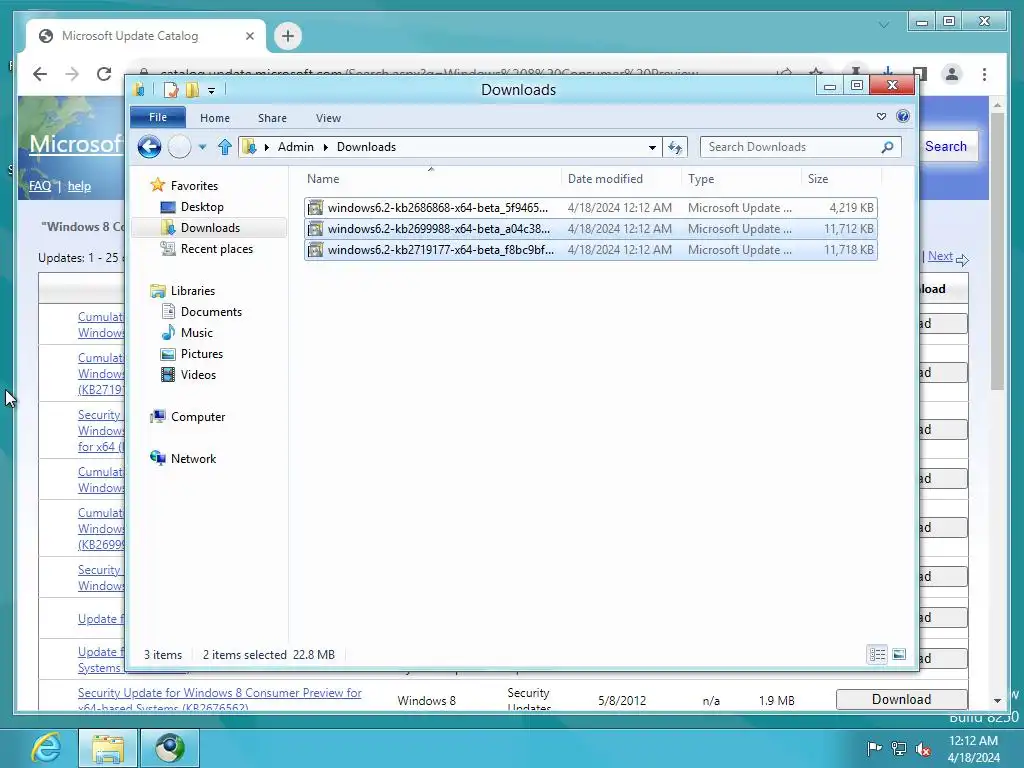Click the kb2686868 file's update package icon

[x=315, y=208]
